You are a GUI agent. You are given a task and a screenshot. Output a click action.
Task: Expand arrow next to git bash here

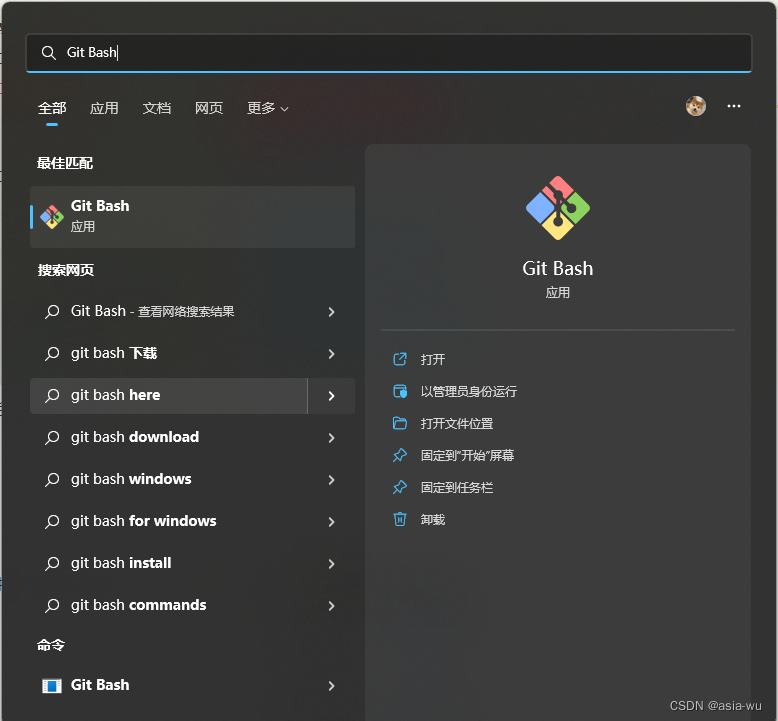click(x=331, y=395)
